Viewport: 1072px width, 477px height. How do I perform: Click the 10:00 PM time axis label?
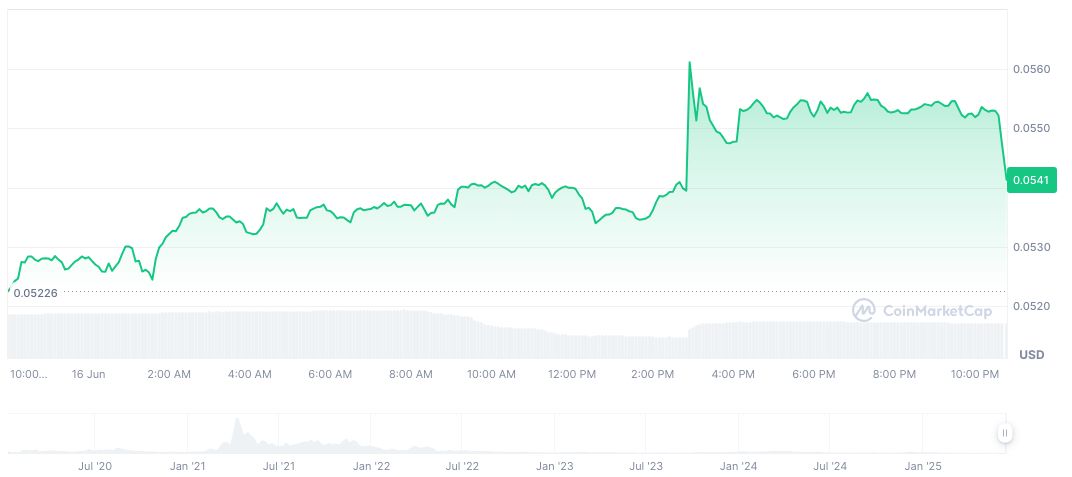tap(975, 374)
